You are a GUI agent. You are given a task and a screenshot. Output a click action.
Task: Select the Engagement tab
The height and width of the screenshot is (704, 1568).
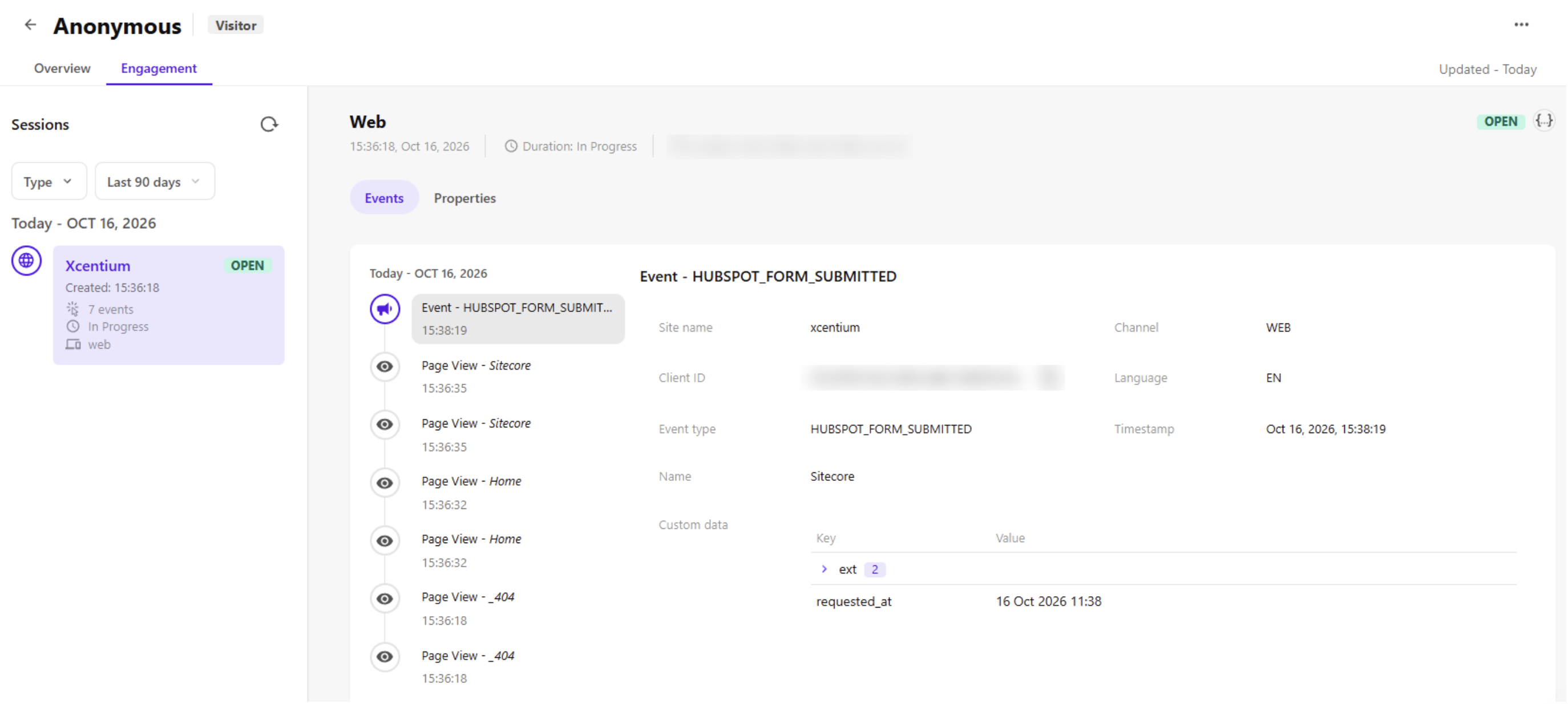[159, 68]
